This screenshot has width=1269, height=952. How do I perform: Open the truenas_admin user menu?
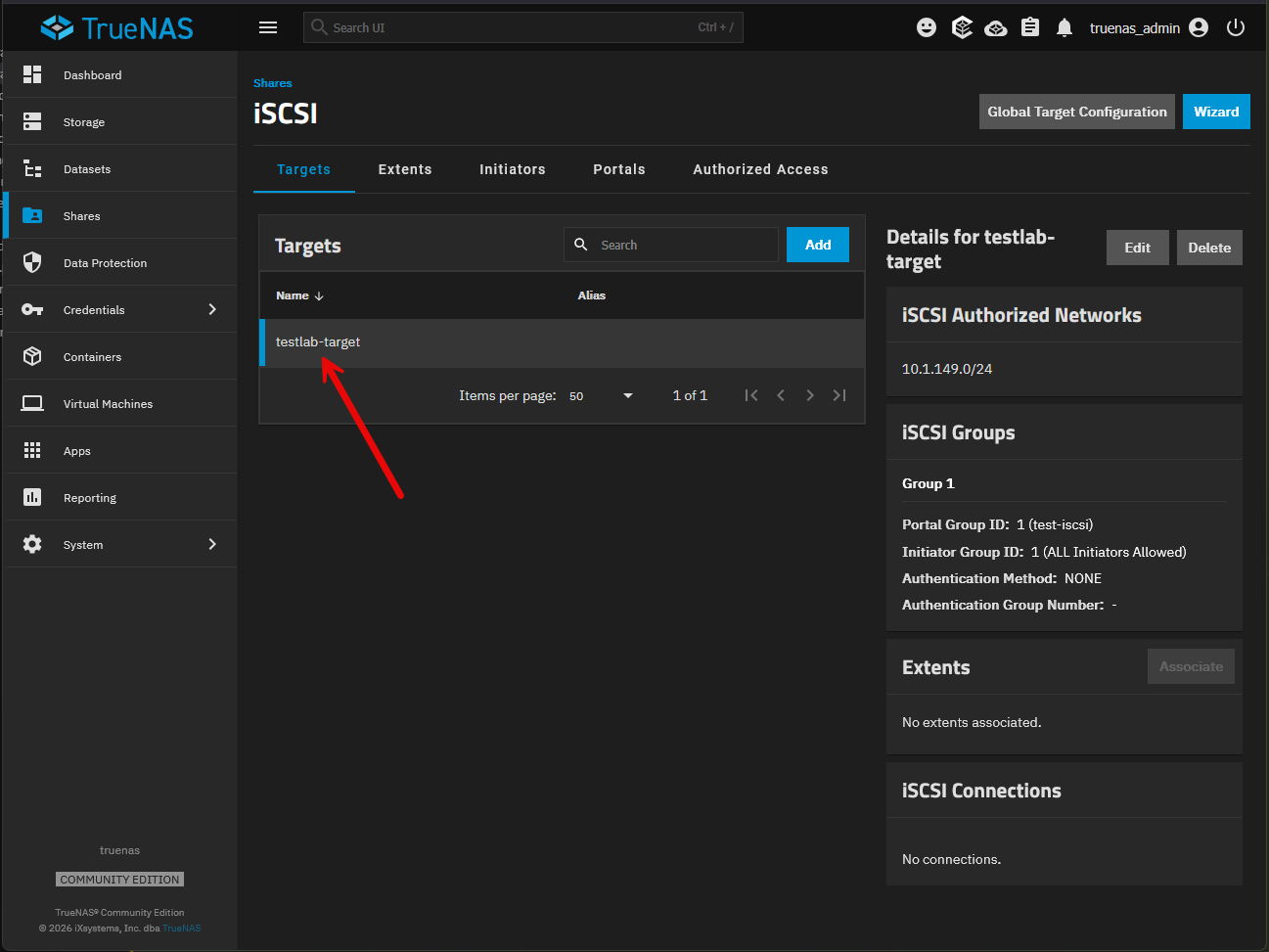click(1149, 27)
